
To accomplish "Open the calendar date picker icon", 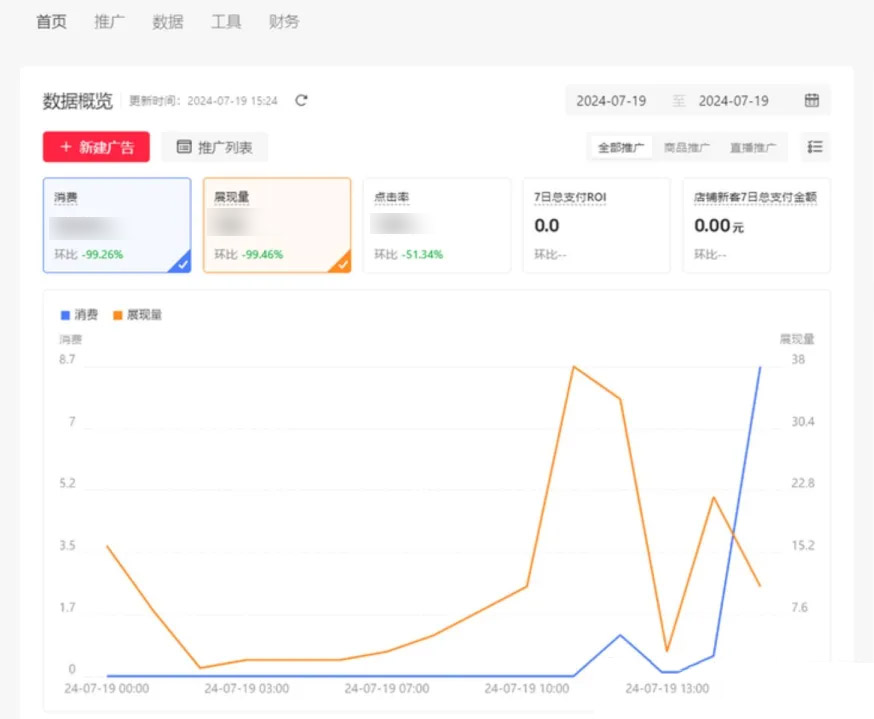I will click(x=812, y=100).
